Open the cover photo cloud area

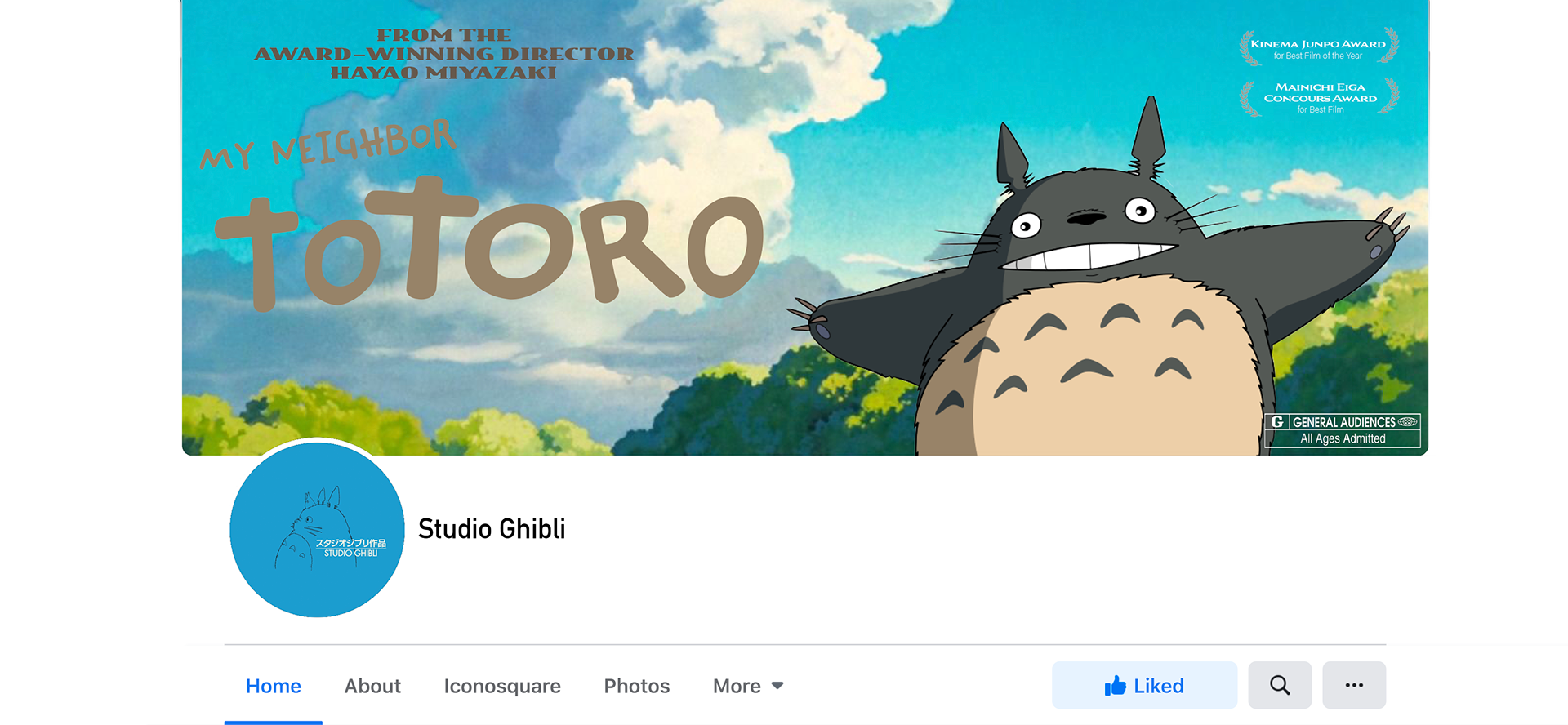click(x=694, y=122)
